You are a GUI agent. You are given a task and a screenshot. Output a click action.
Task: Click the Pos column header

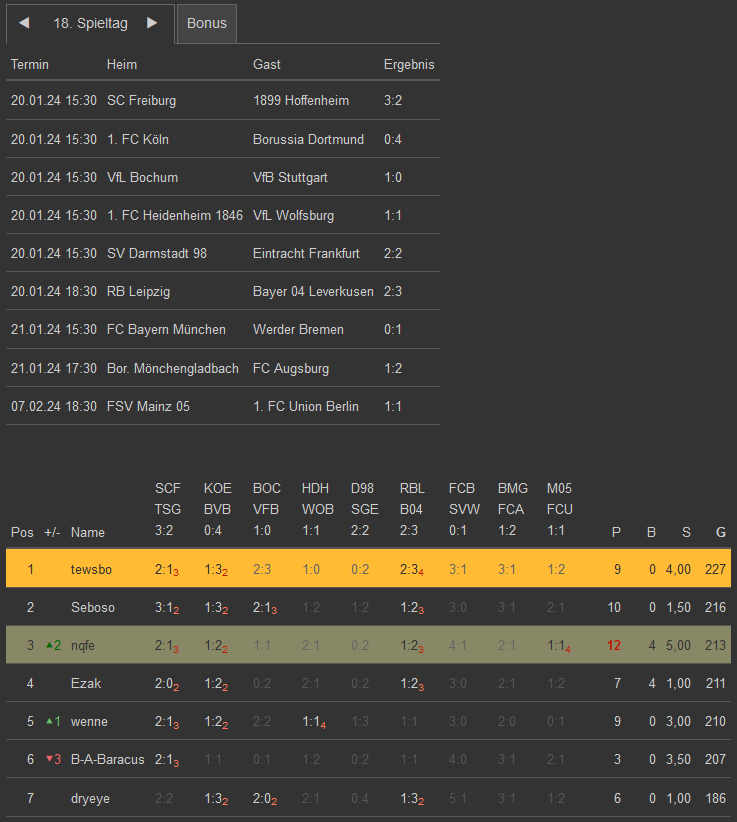(21, 532)
